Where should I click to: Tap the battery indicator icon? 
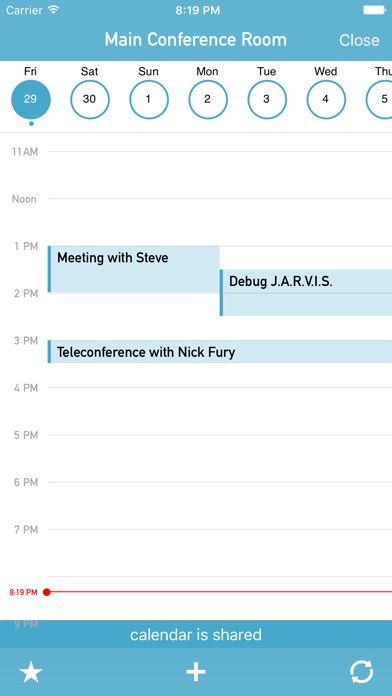[x=374, y=10]
